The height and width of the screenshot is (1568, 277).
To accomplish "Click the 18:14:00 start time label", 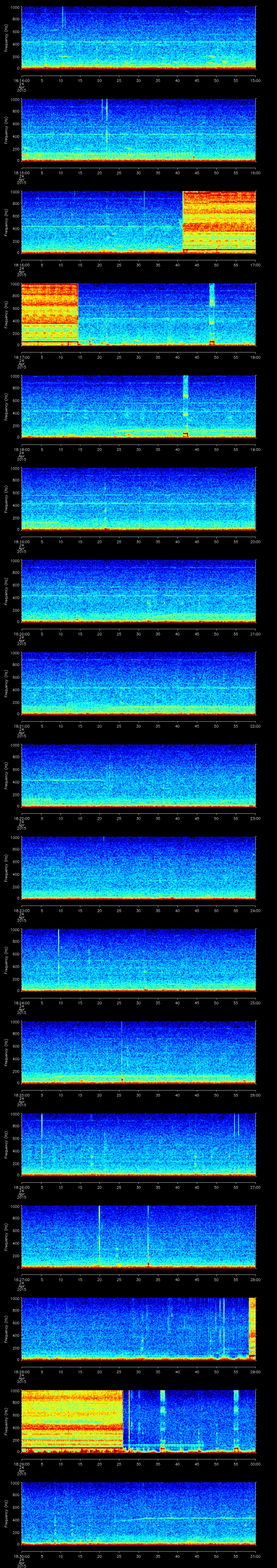I will (x=21, y=80).
